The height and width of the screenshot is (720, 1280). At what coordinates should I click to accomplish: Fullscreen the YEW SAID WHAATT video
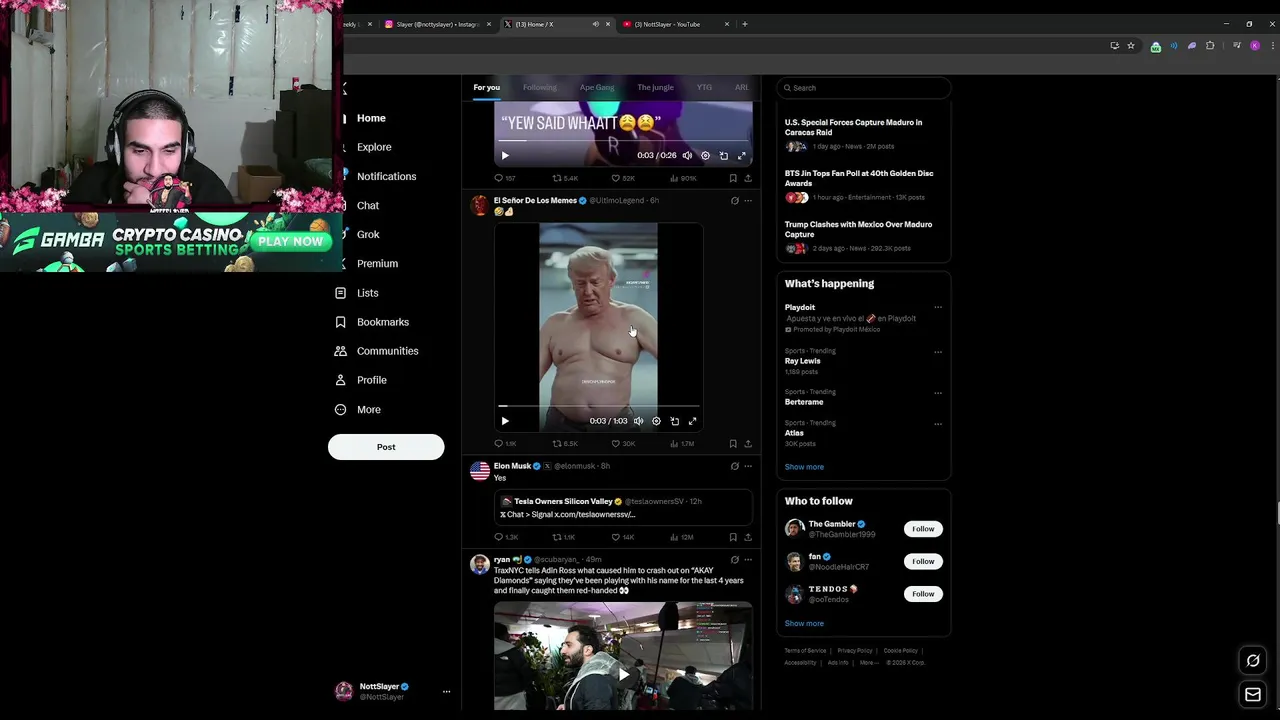coord(741,156)
